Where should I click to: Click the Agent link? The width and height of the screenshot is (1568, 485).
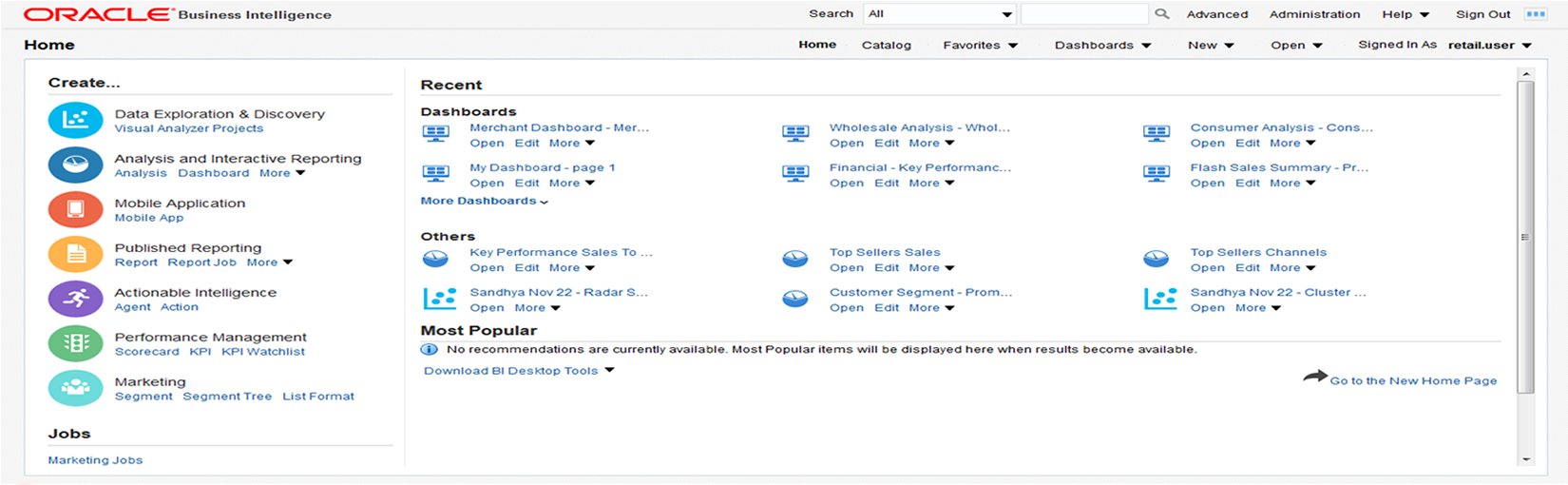click(x=133, y=307)
